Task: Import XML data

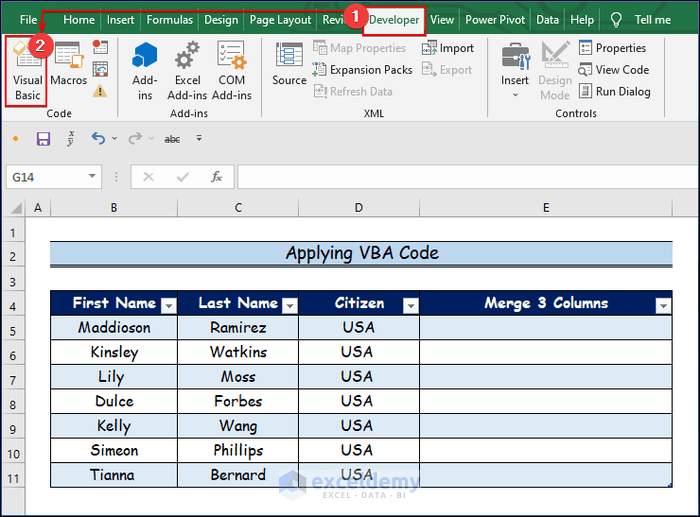Action: (448, 48)
